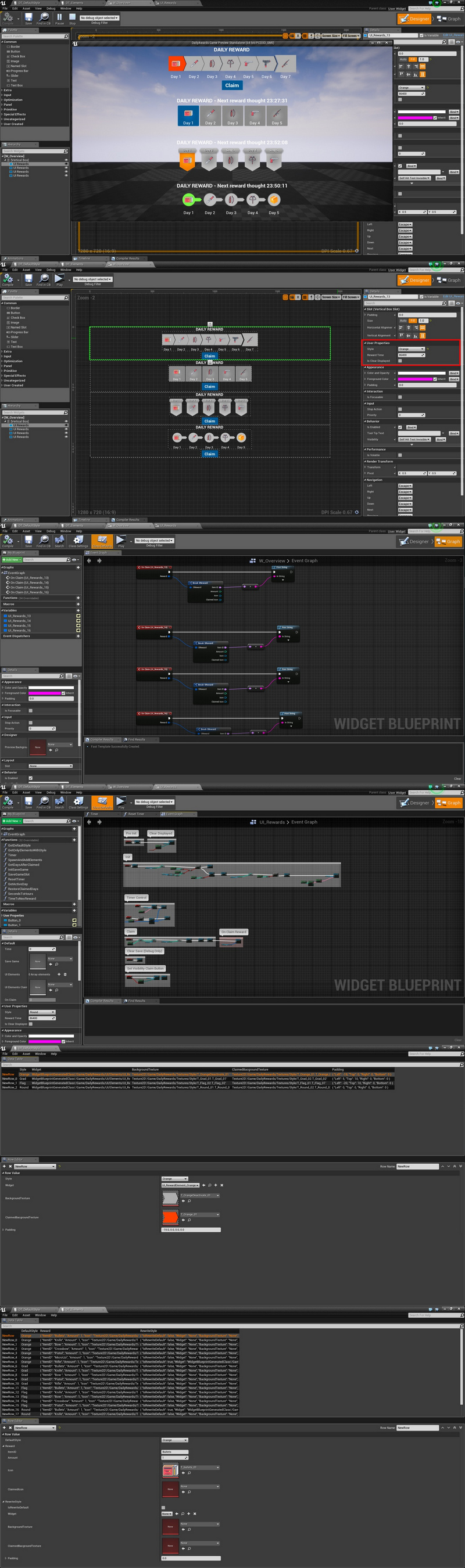This screenshot has height=1568, width=465.
Task: Click Compile in the W_Overview Event Graph window
Action: [x=8, y=541]
